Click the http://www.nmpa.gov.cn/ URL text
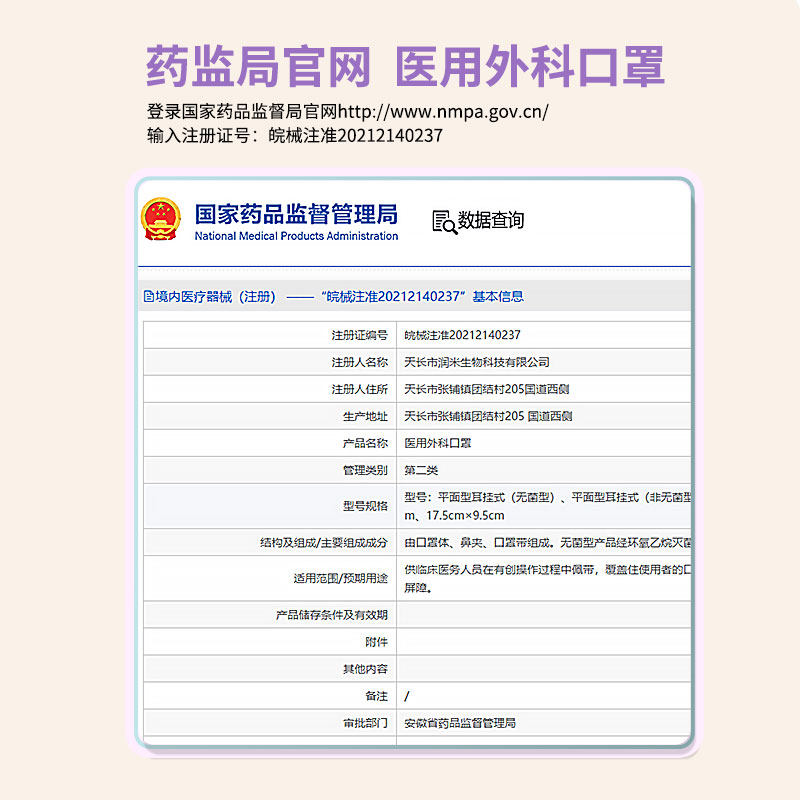The height and width of the screenshot is (800, 800). tap(443, 112)
